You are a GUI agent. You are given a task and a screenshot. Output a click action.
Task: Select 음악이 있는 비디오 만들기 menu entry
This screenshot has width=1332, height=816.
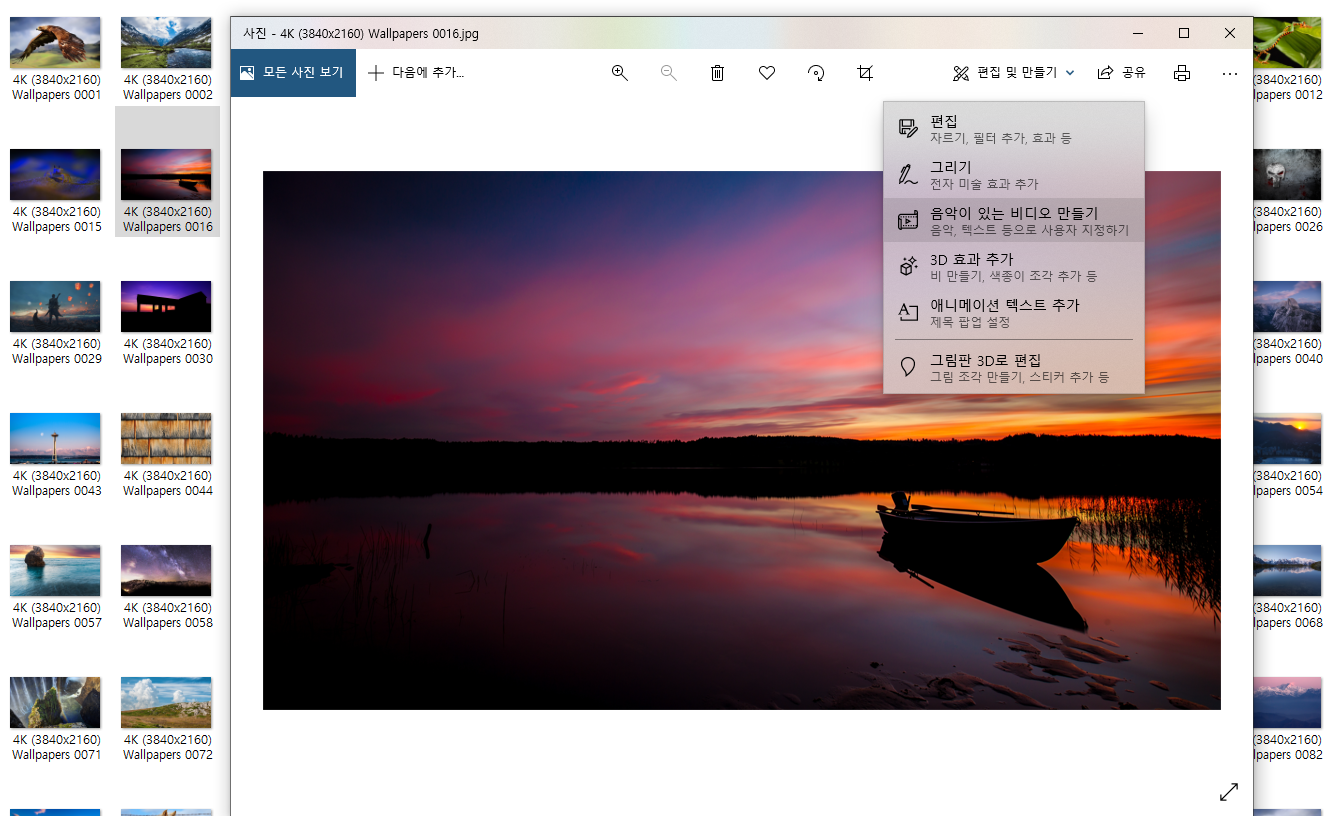tap(1013, 220)
